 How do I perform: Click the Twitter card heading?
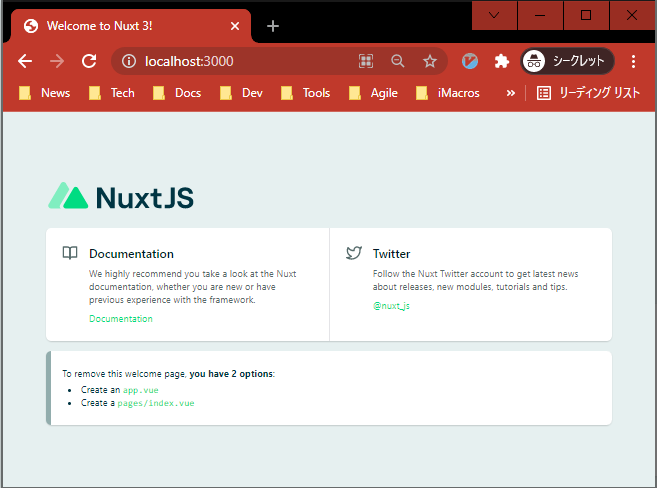point(391,254)
